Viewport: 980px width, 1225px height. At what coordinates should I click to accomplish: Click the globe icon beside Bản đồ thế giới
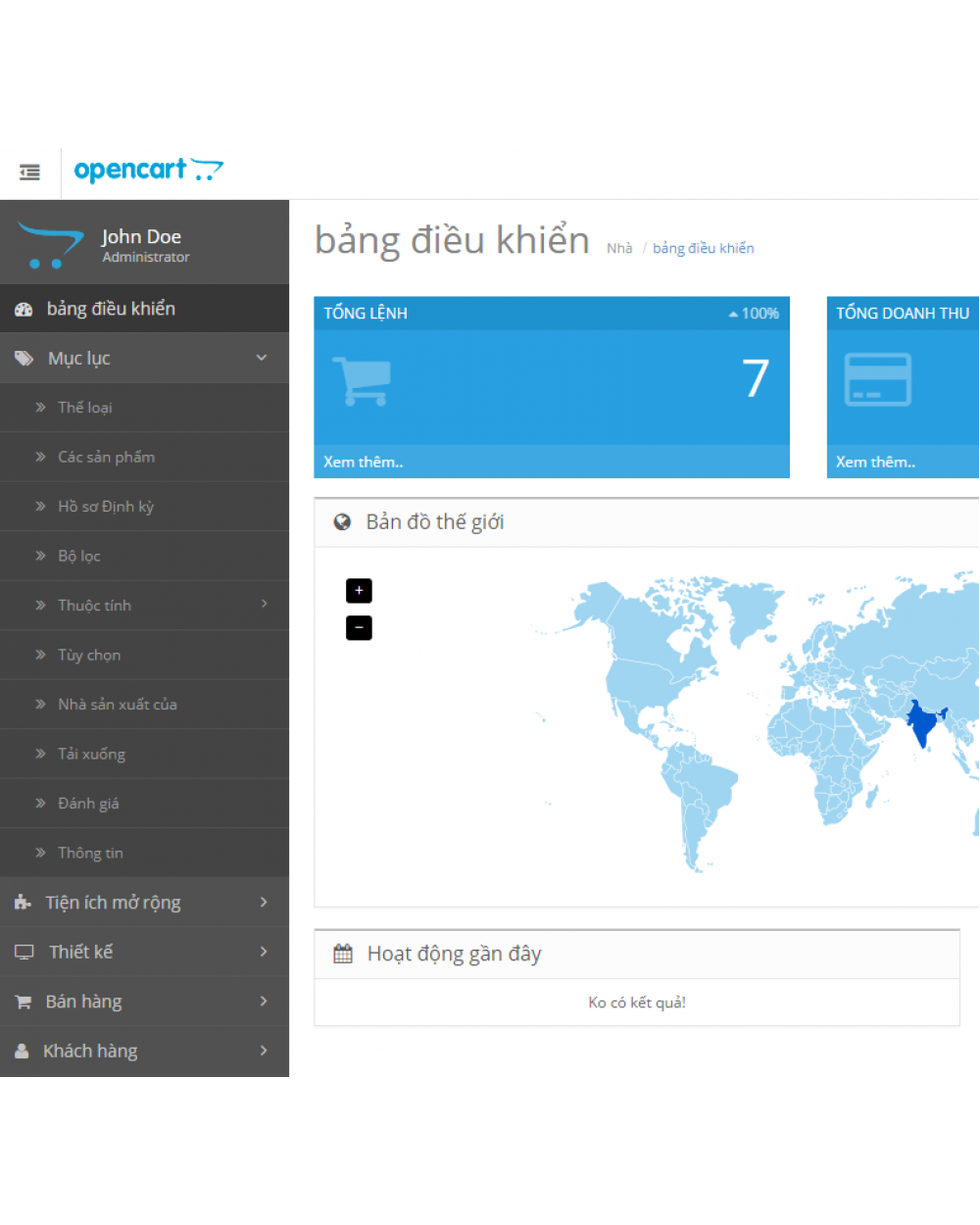point(342,521)
